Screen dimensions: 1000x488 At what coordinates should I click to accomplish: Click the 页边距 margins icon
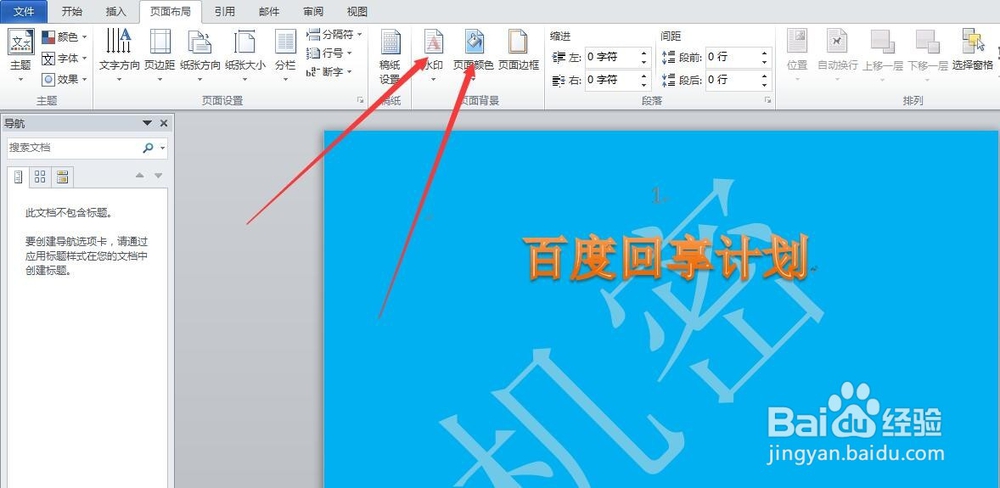click(159, 42)
